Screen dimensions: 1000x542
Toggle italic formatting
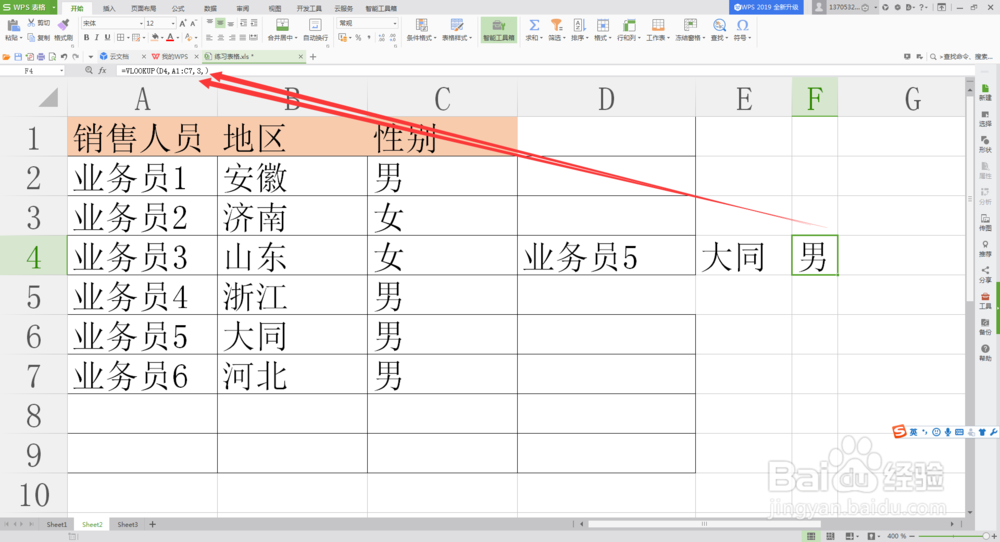(x=96, y=38)
